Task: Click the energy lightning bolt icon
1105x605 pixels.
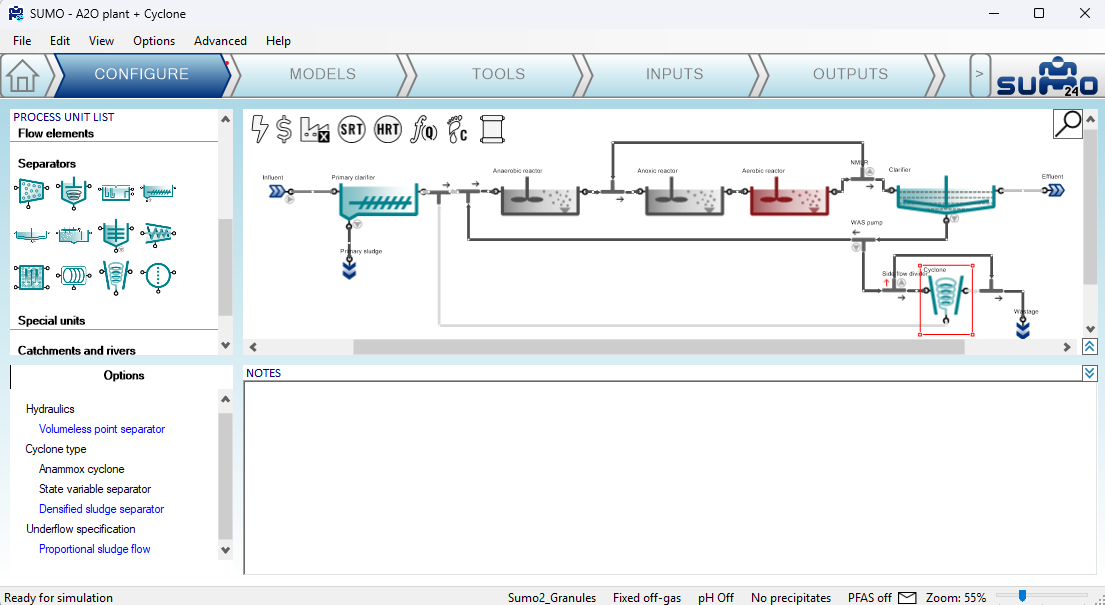Action: (259, 128)
